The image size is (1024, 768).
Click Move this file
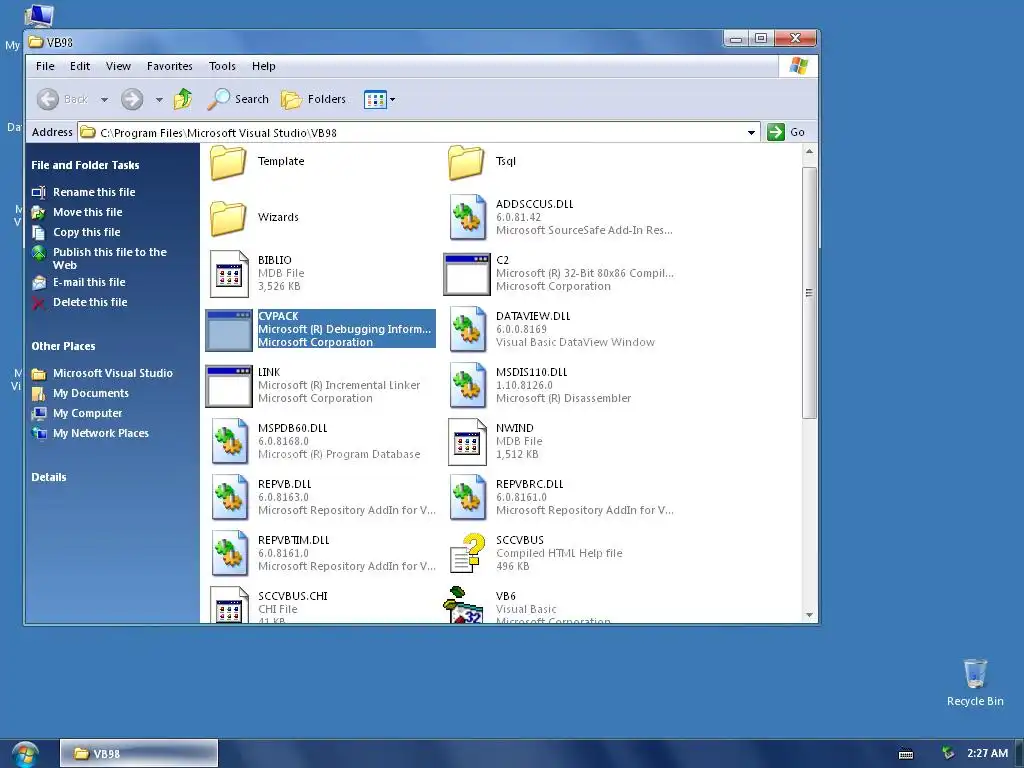click(x=88, y=212)
